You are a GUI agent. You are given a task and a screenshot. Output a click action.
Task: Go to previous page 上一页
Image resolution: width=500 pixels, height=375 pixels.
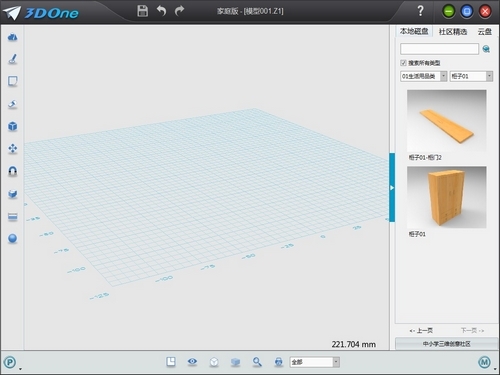click(421, 331)
